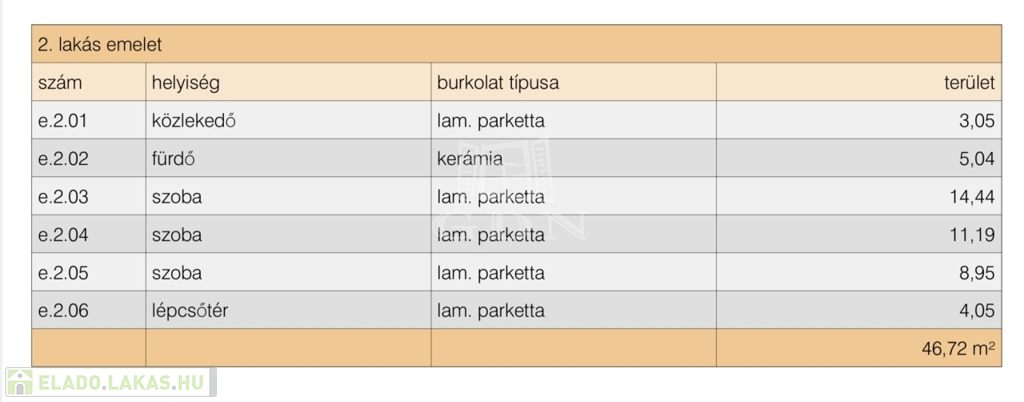Select the e.2.03 row number cell
Screen dimensions: 1024x402
[x=63, y=197]
